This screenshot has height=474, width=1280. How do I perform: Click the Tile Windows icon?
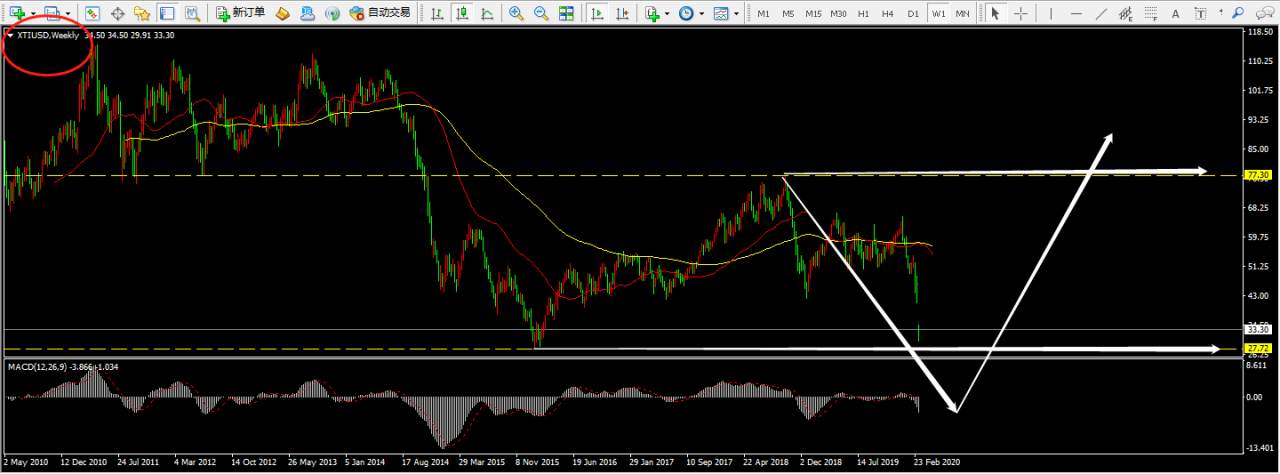tap(566, 13)
